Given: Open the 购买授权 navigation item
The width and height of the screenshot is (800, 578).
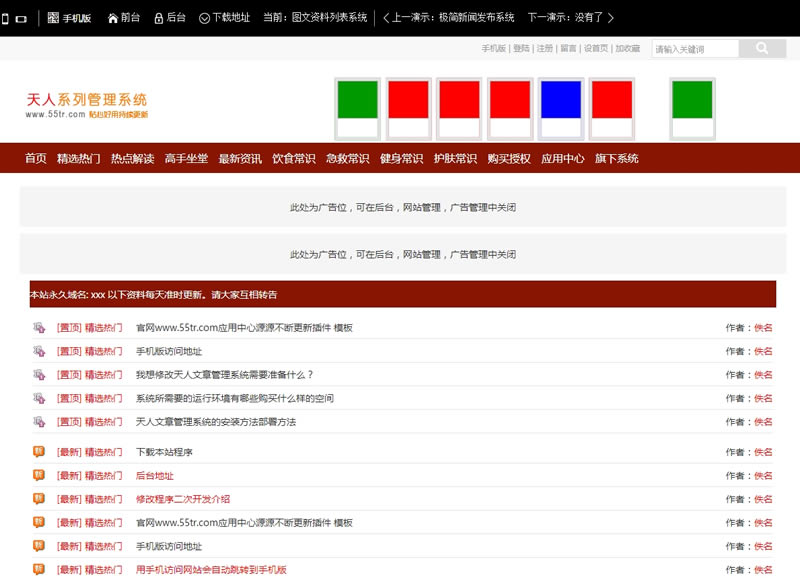Looking at the screenshot, I should click(509, 158).
